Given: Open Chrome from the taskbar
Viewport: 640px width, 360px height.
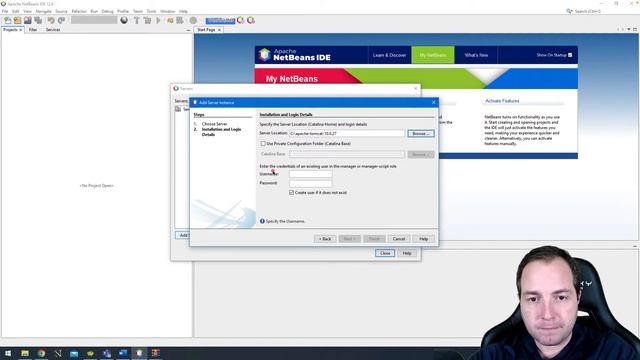Looking at the screenshot, I should (41, 353).
